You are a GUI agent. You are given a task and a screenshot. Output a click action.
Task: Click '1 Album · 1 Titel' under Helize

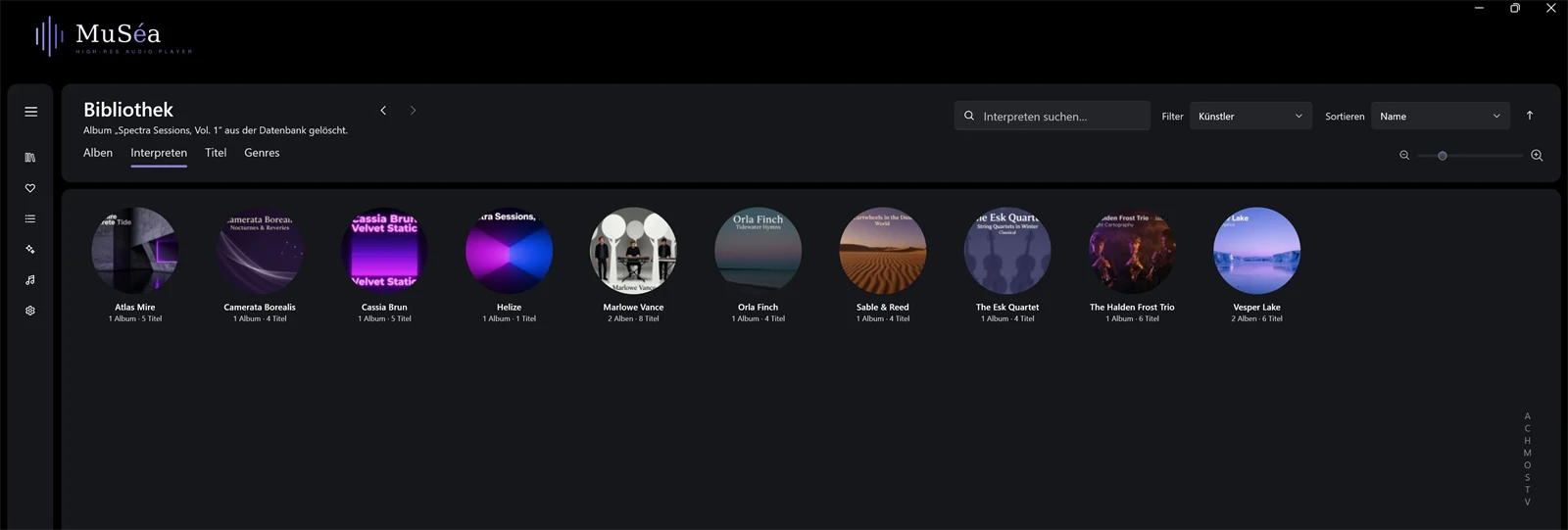[x=509, y=318]
